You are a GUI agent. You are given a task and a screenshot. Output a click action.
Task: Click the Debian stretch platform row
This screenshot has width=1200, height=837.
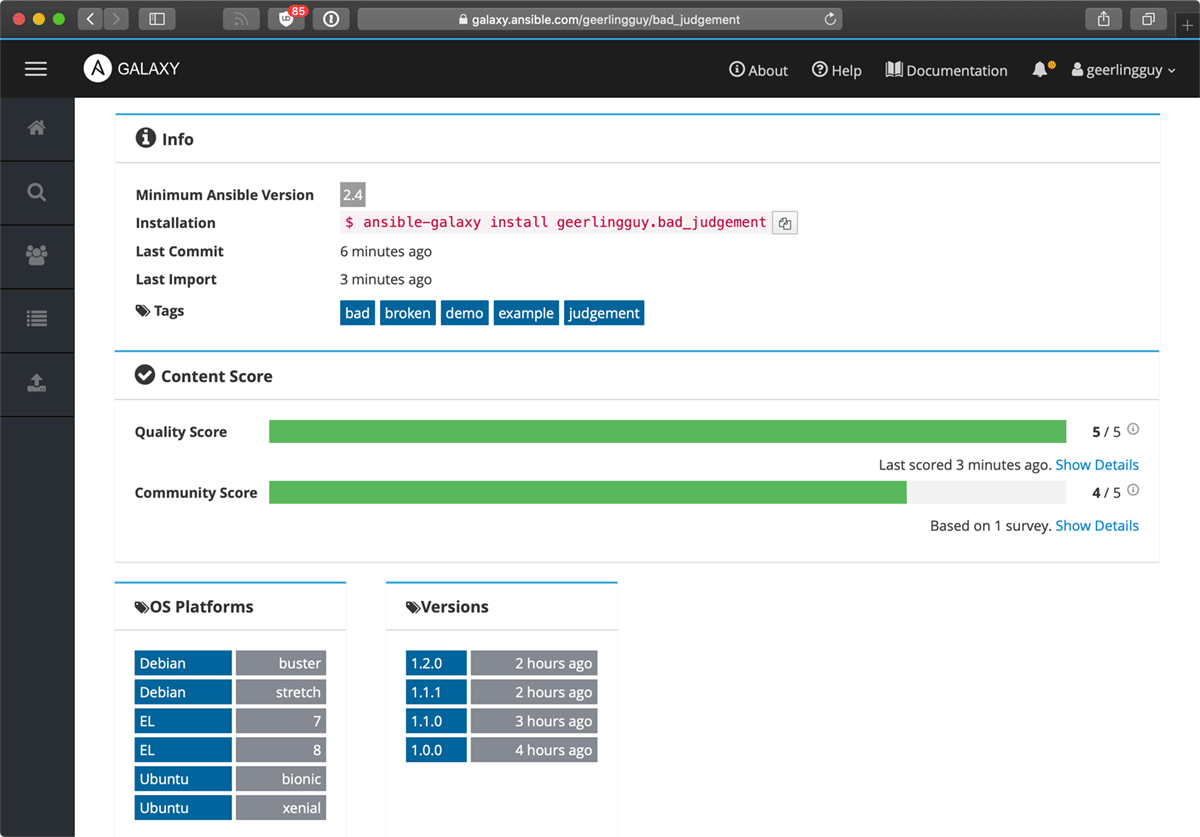[230, 692]
